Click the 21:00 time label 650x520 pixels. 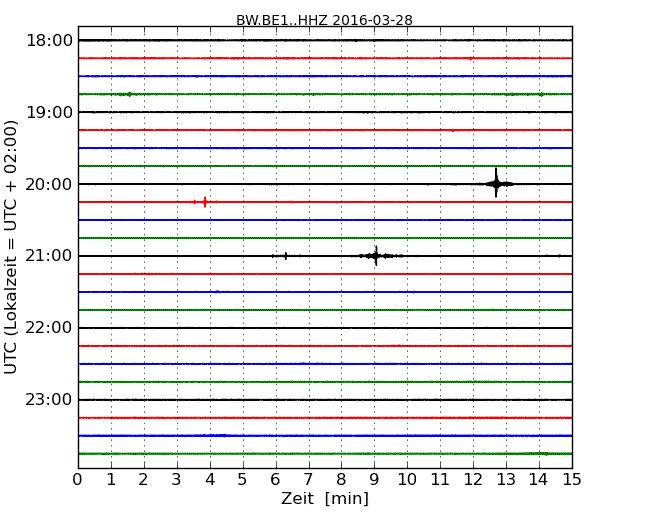coord(49,256)
